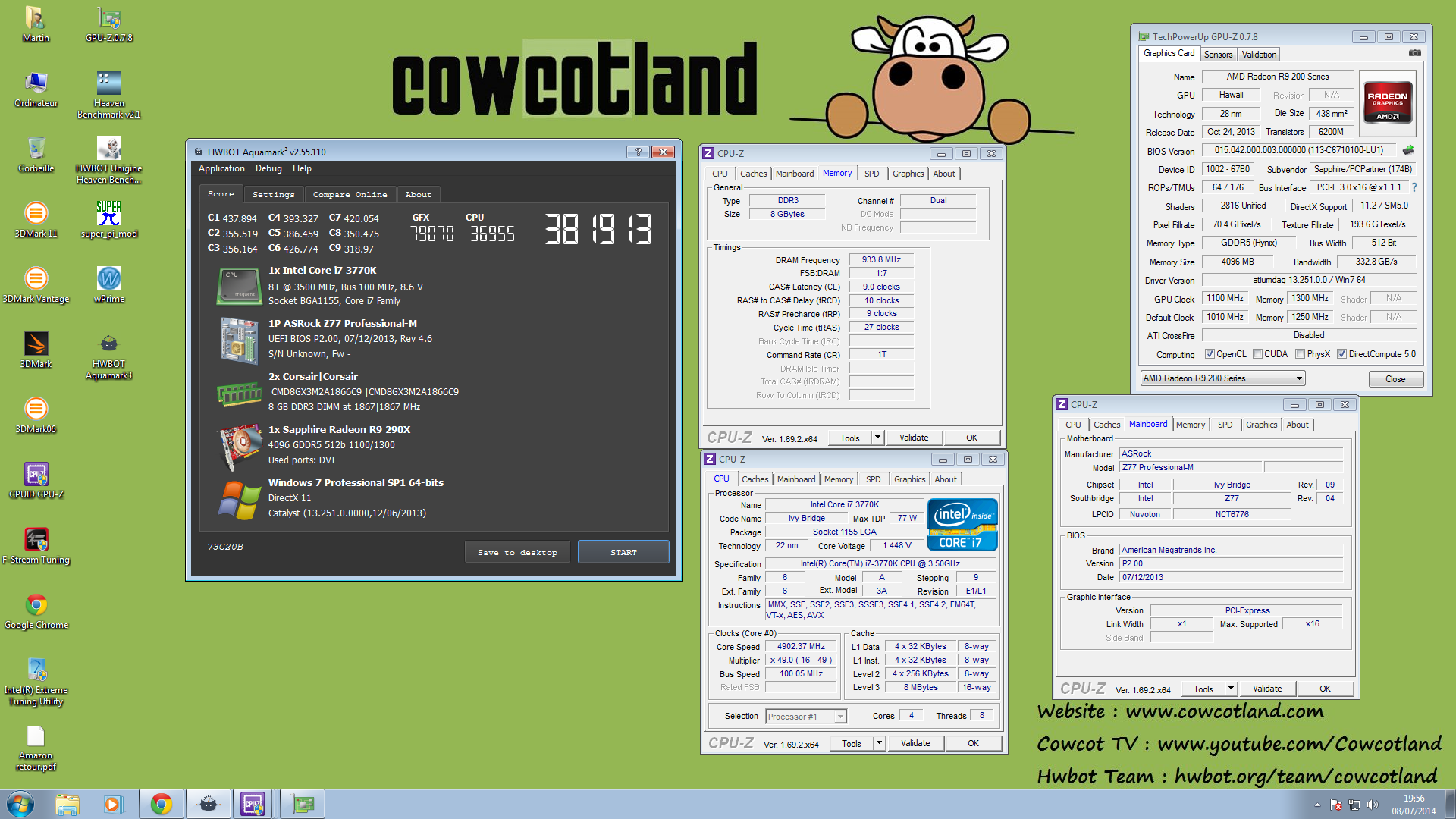The height and width of the screenshot is (819, 1456).
Task: Launch the super_pi_mod shortcut
Action: 109,220
